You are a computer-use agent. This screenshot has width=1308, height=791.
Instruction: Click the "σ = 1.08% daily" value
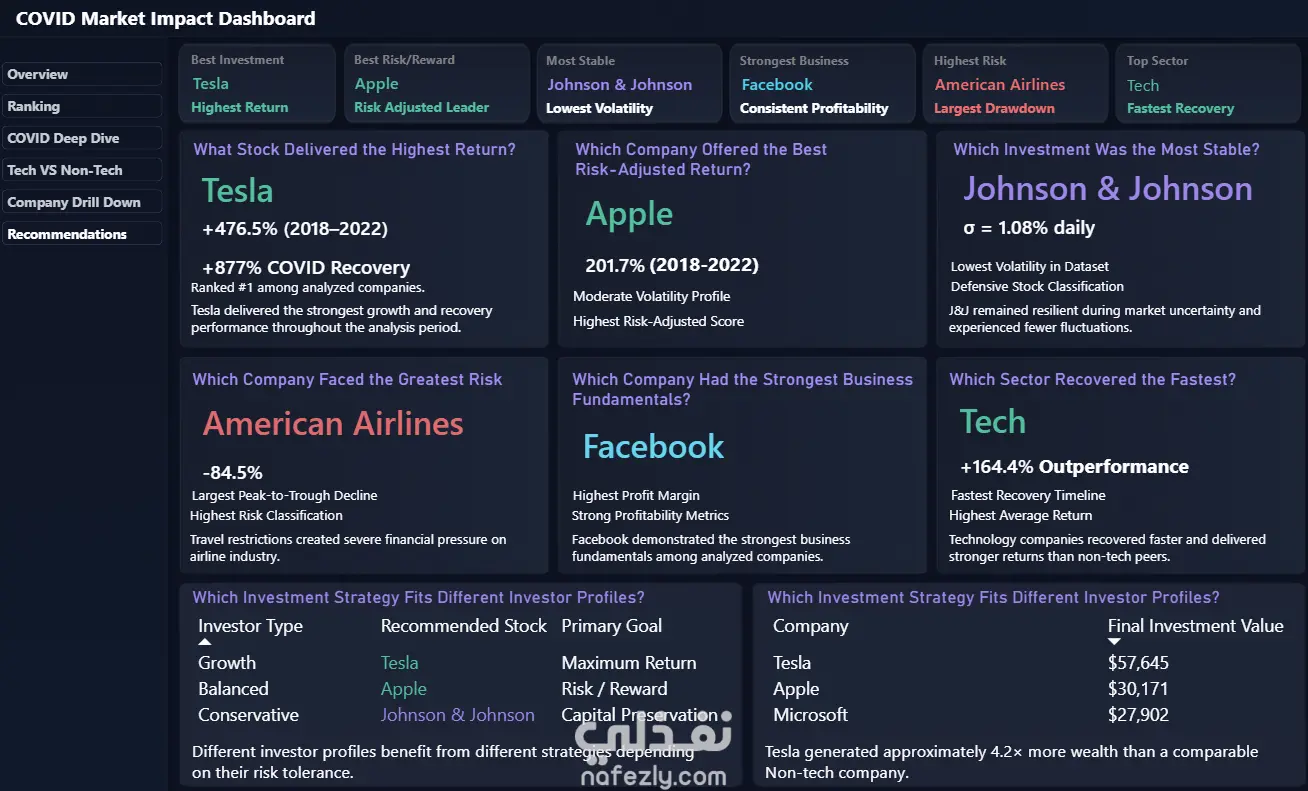click(1029, 228)
